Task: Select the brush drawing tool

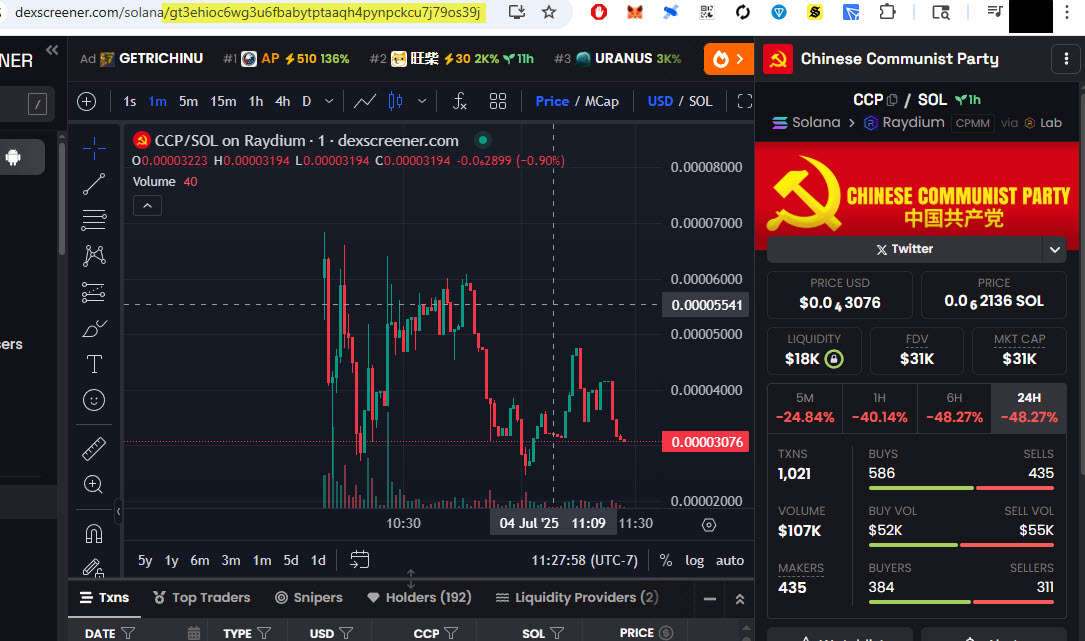Action: (94, 328)
